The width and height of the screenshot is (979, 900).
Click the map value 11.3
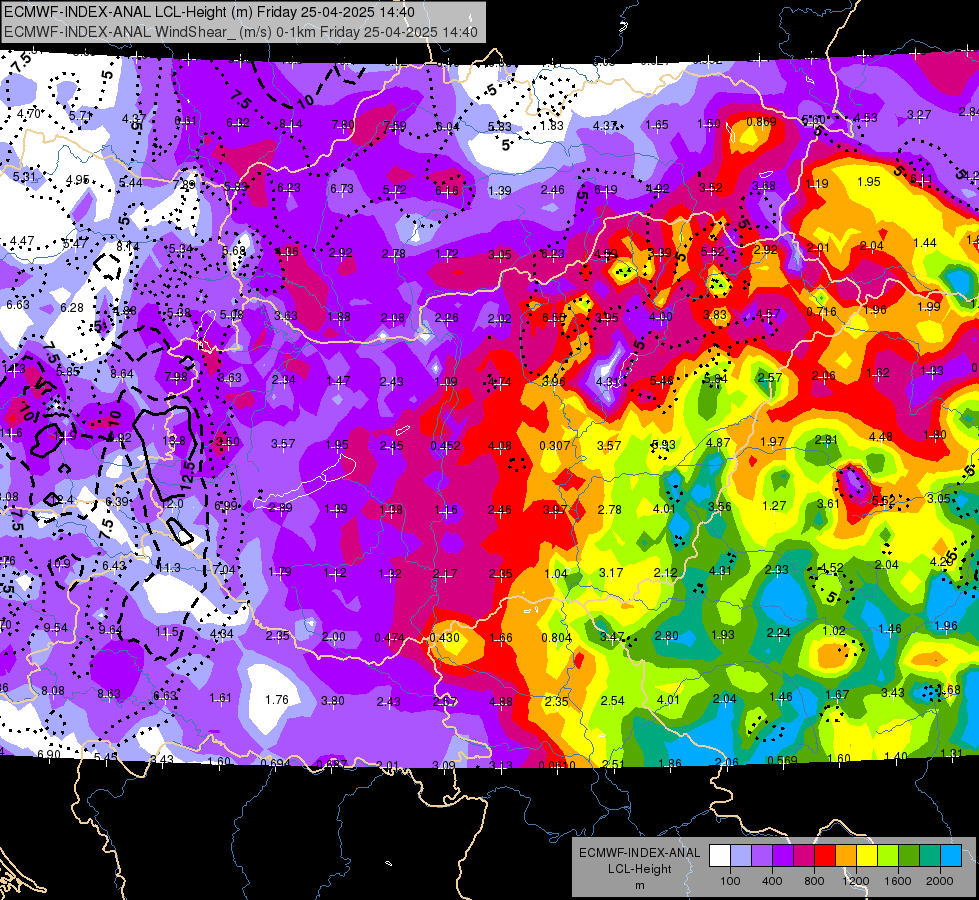pos(169,568)
